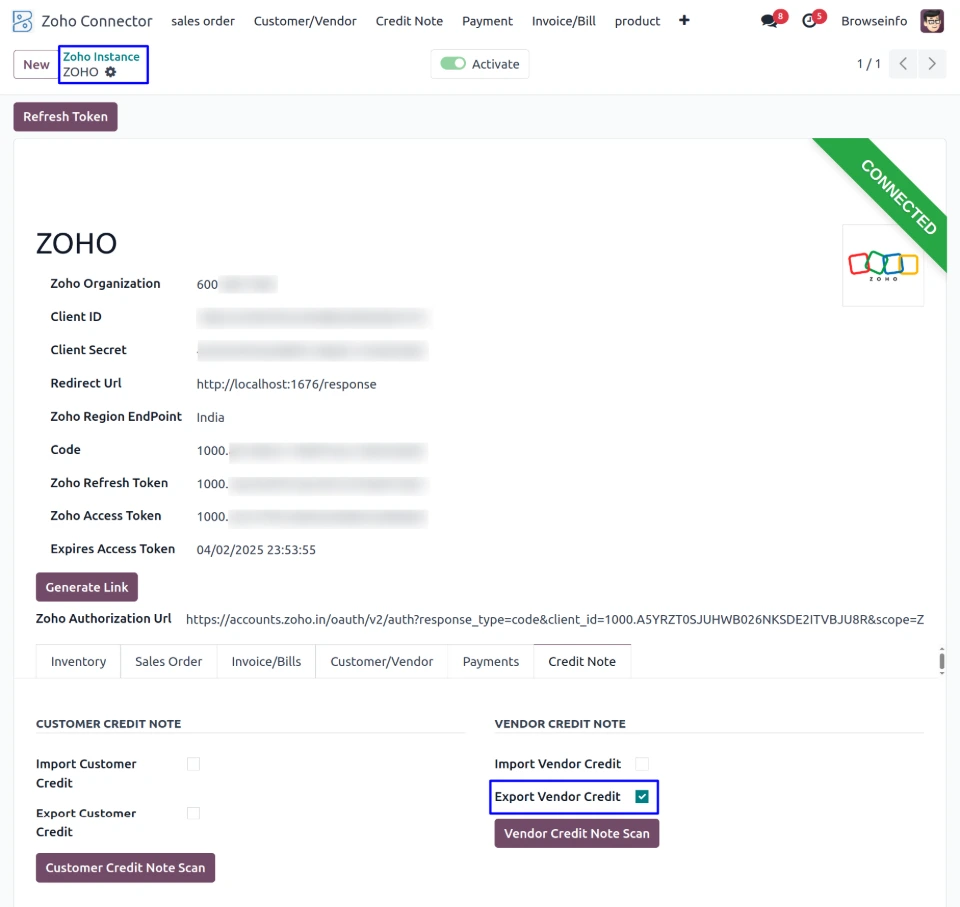This screenshot has width=960, height=907.
Task: Open the gear actions icon beside ZOHO
Action: coord(111,72)
